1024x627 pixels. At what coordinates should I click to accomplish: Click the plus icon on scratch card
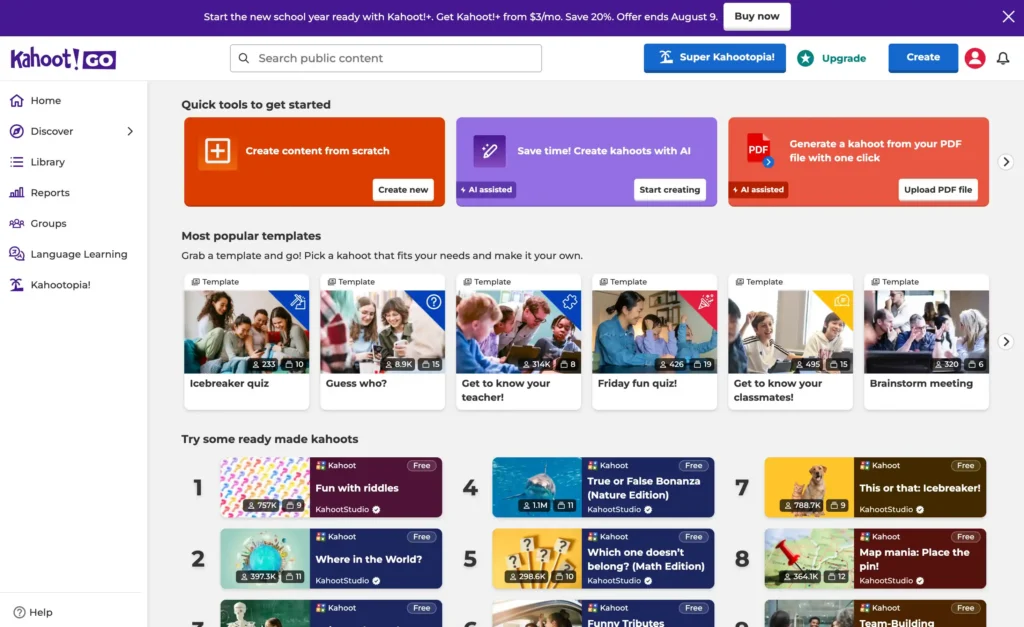point(217,151)
